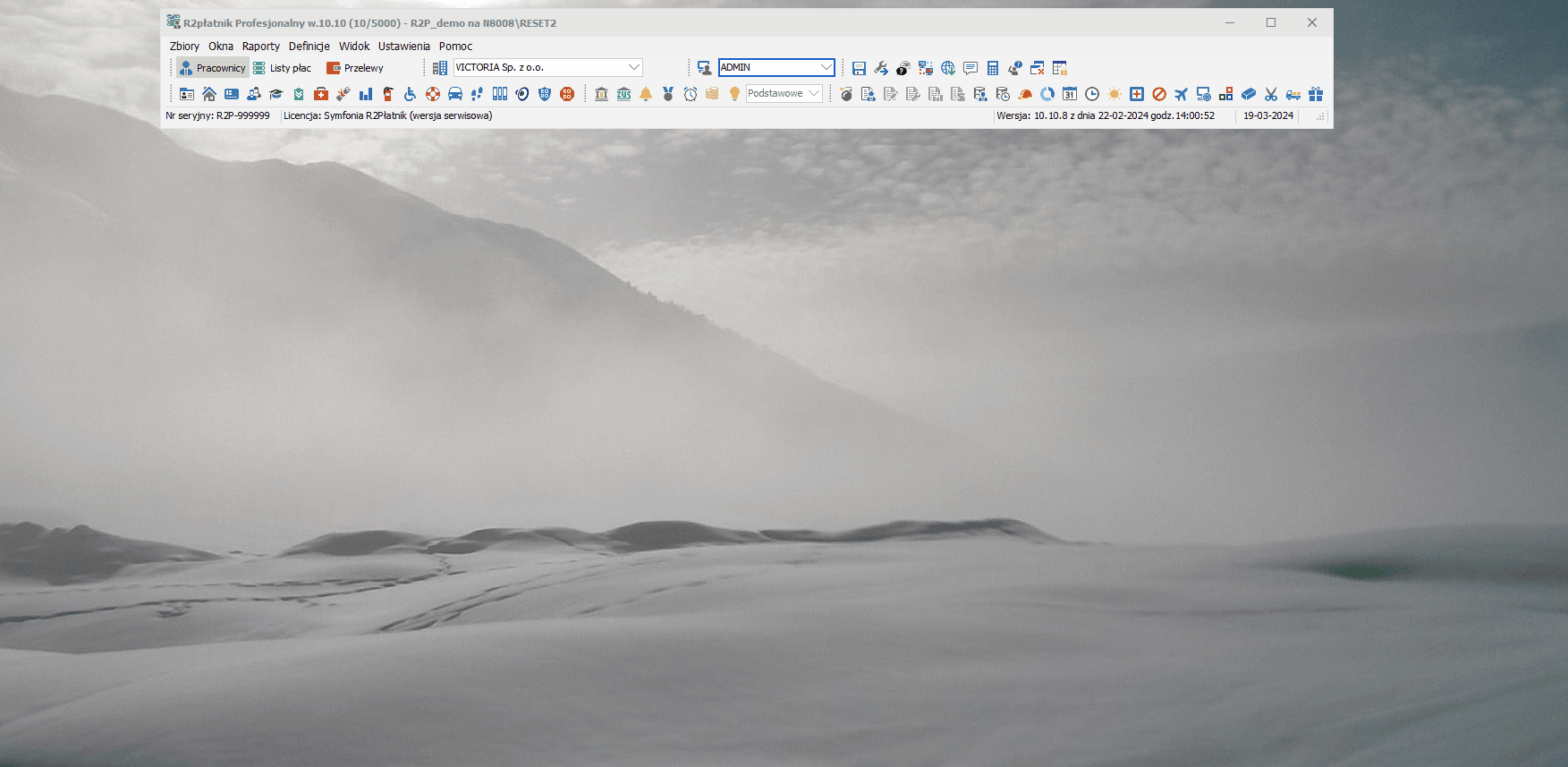This screenshot has width=1568, height=767.
Task: Click the binders archive icon
Action: (x=500, y=94)
